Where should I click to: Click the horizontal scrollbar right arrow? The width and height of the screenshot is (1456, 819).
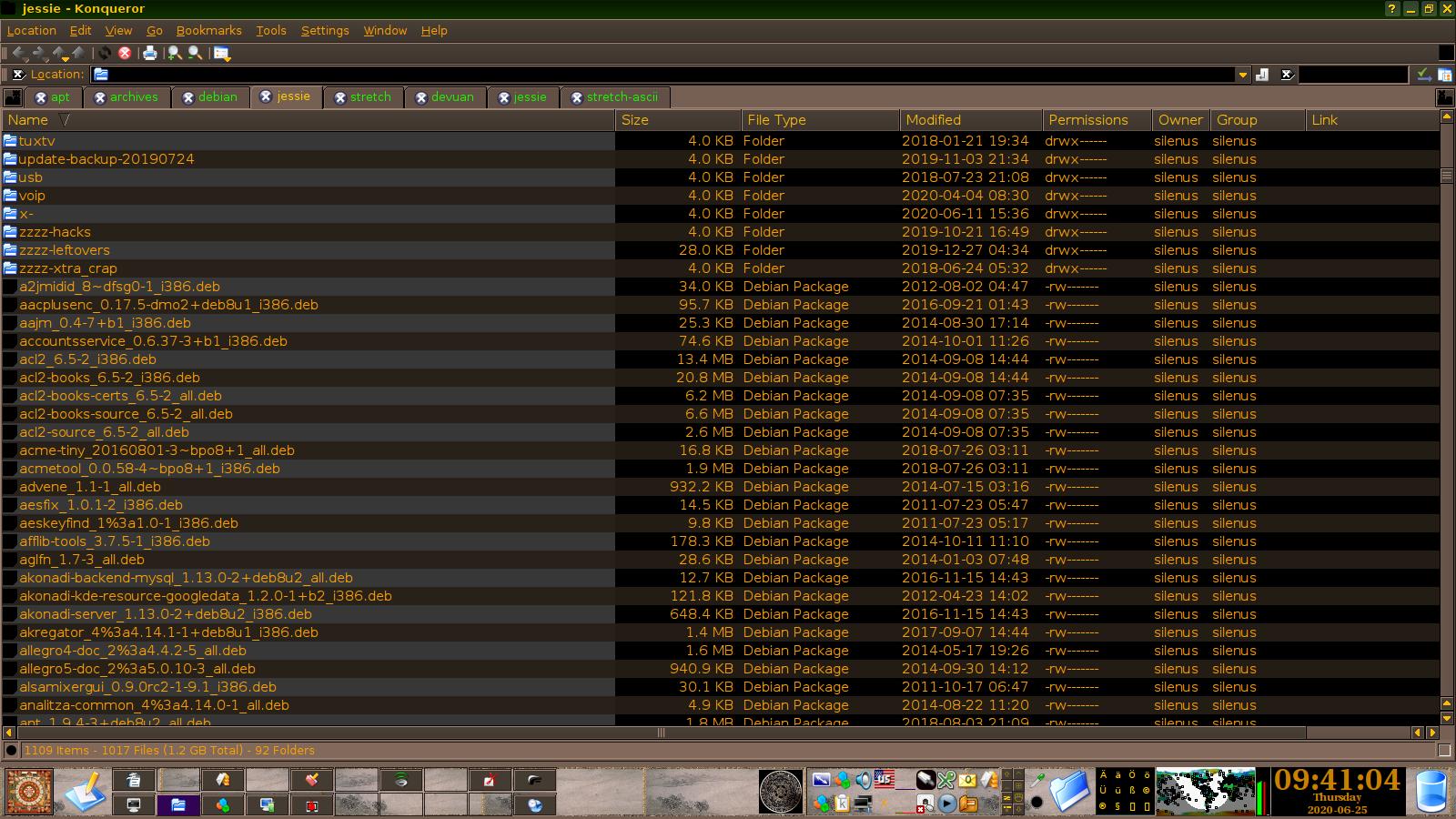pyautogui.click(x=1432, y=733)
